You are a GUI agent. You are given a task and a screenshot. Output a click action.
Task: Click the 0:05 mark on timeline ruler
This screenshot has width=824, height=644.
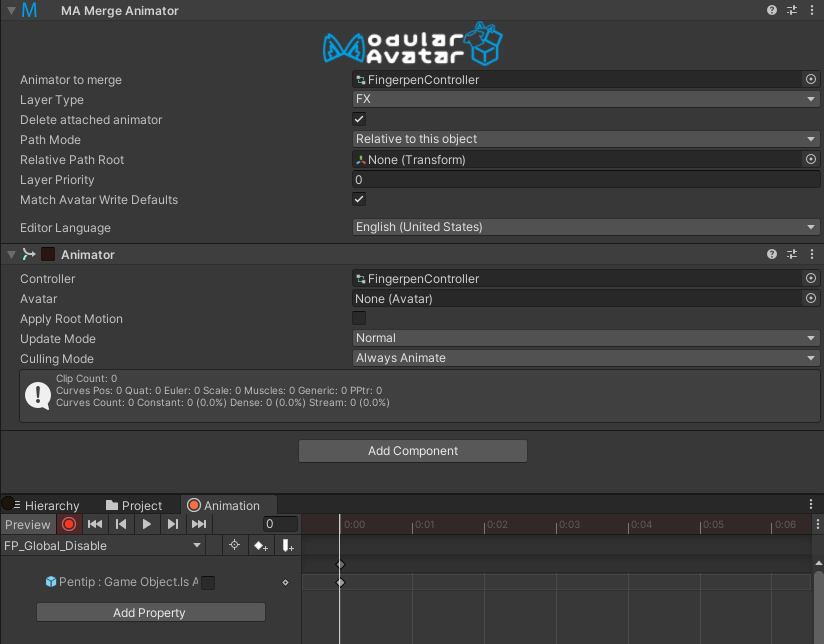point(713,524)
